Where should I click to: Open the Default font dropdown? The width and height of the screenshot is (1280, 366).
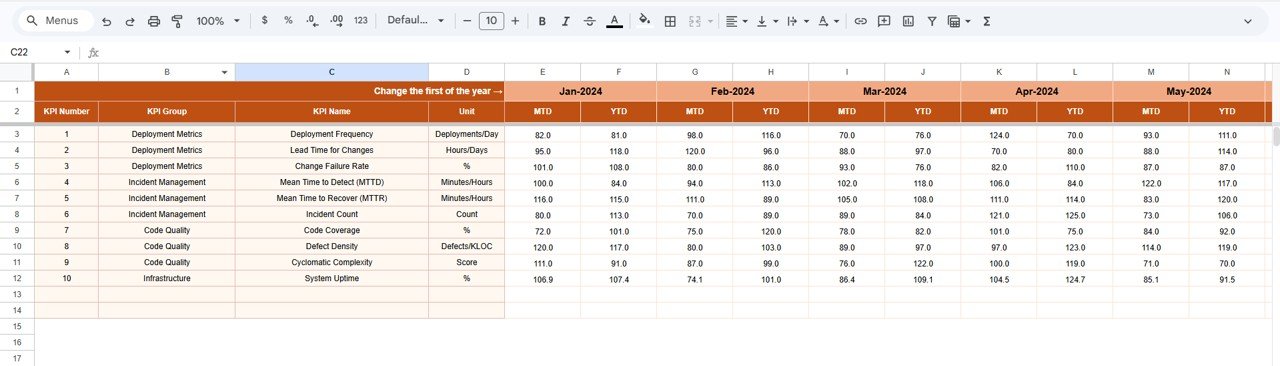point(415,21)
